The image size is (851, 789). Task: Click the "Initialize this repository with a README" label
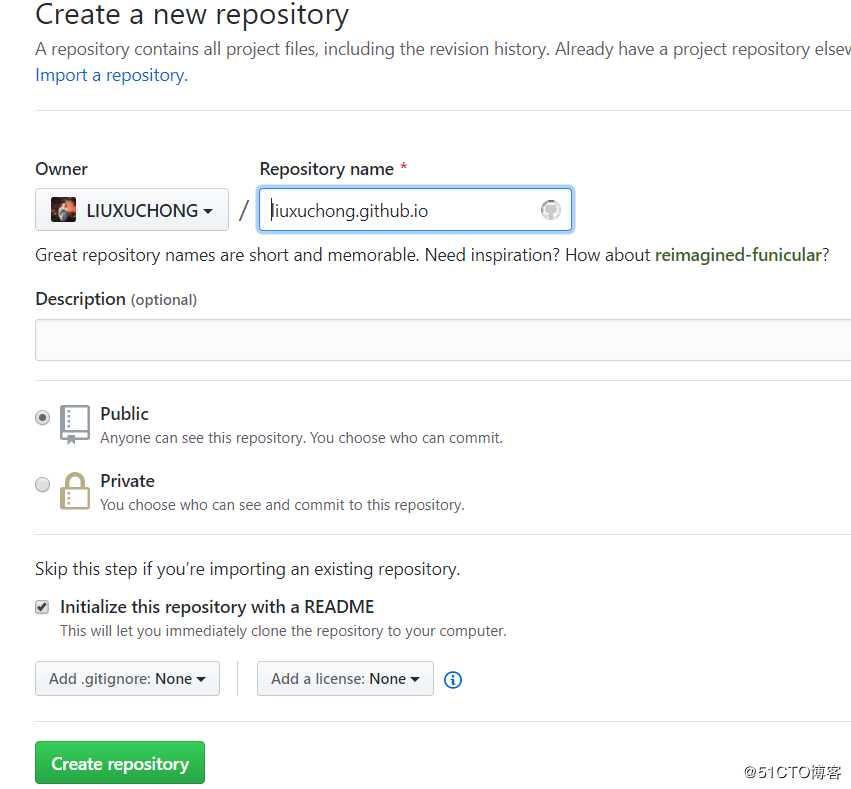(x=217, y=607)
